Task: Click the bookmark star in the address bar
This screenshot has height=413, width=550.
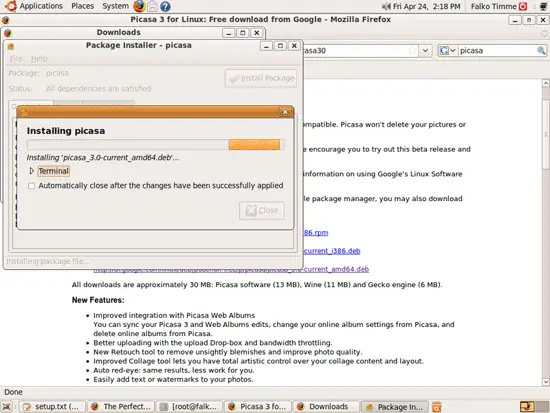Action: [x=412, y=51]
